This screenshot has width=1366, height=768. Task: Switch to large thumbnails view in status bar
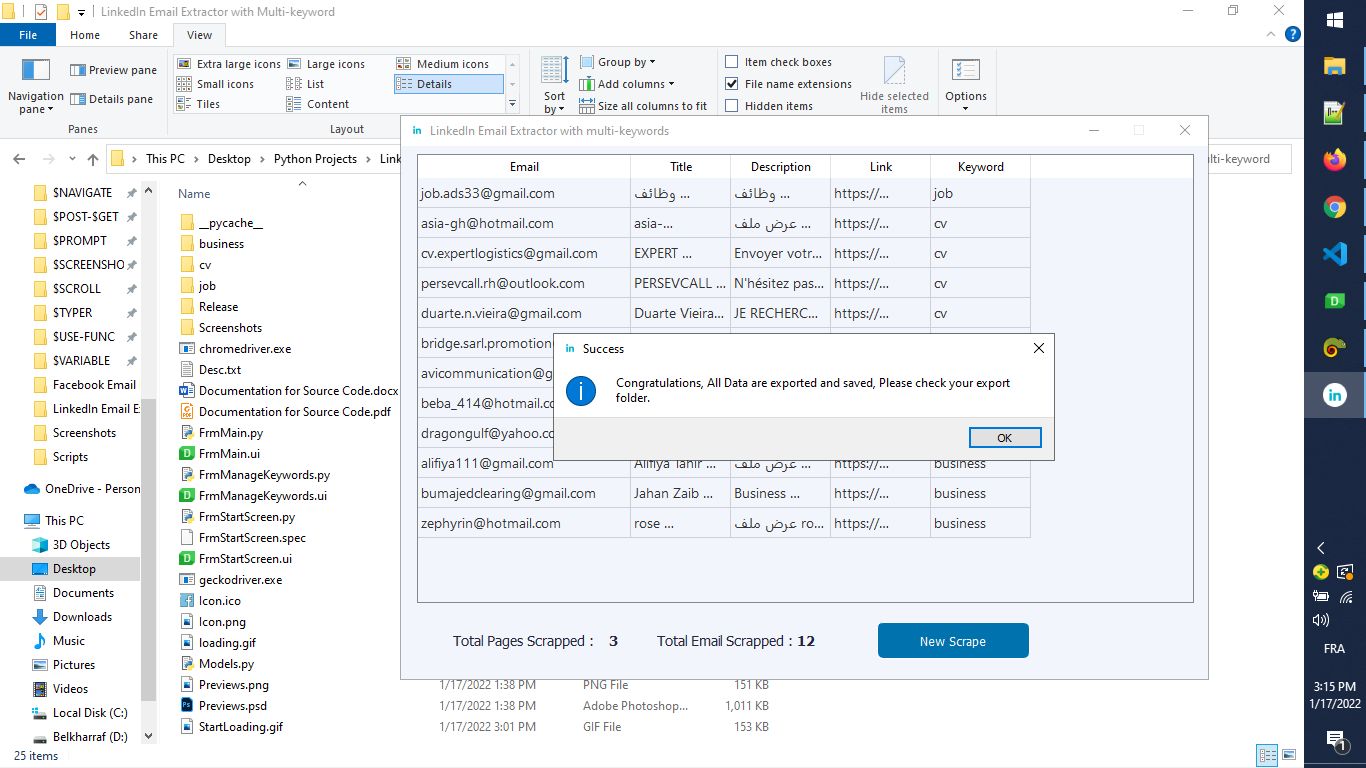click(x=1289, y=756)
